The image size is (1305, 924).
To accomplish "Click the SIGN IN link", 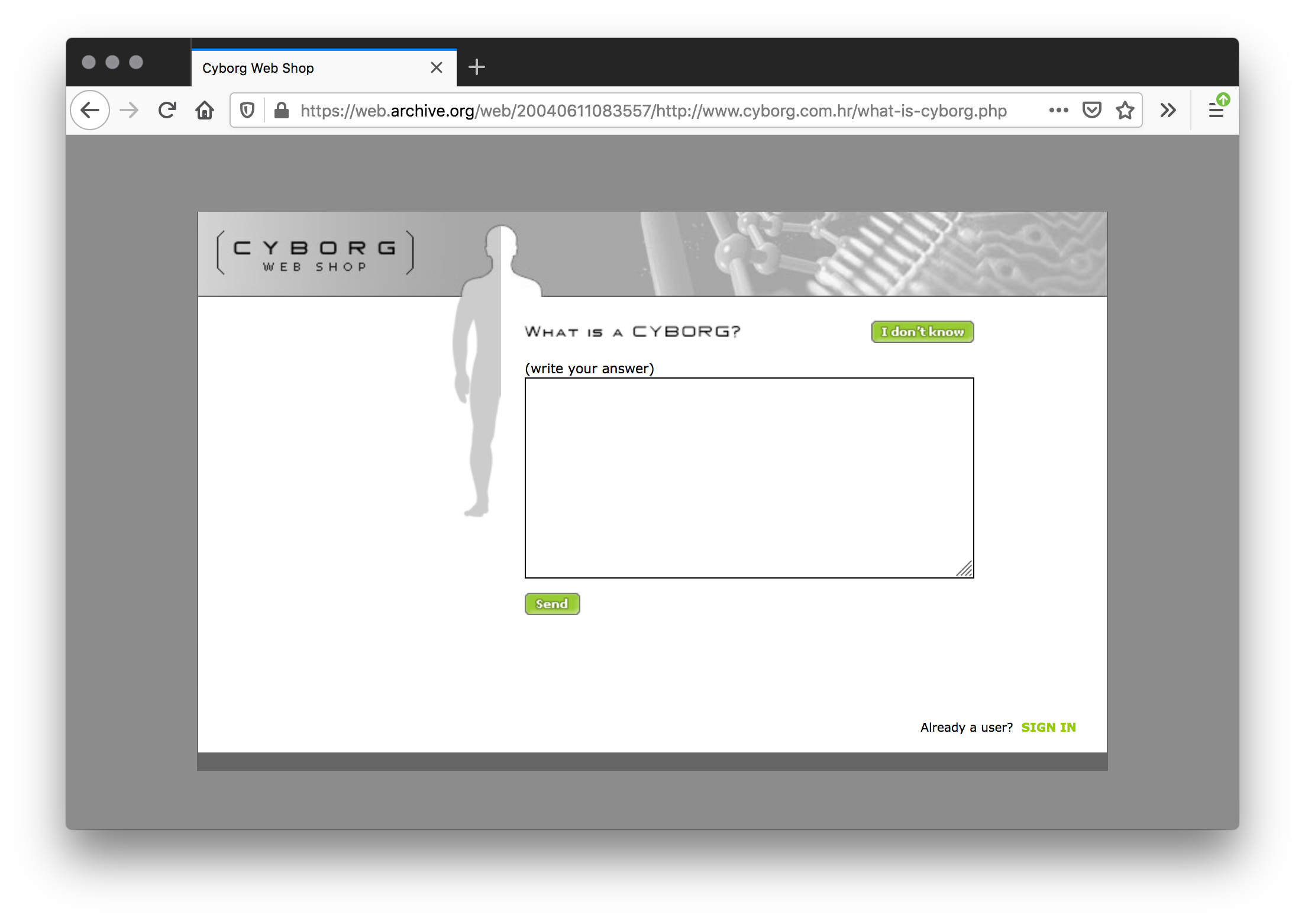I will 1049,727.
